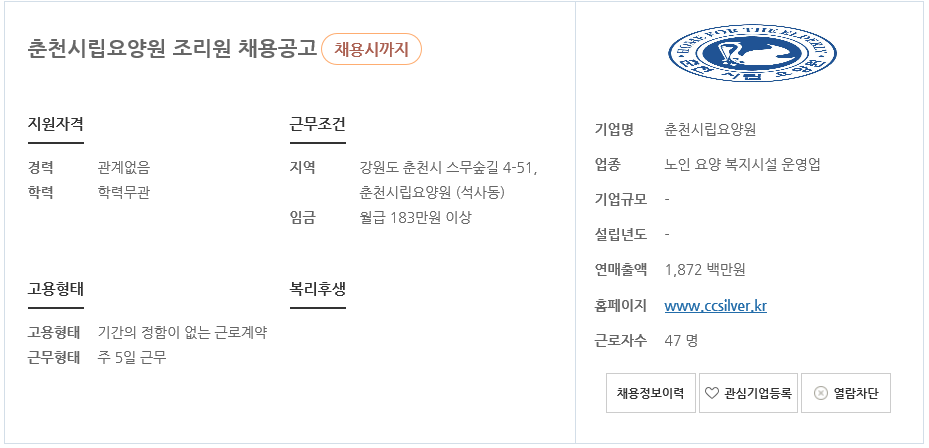Open the 채용정보이력 button

pos(651,393)
